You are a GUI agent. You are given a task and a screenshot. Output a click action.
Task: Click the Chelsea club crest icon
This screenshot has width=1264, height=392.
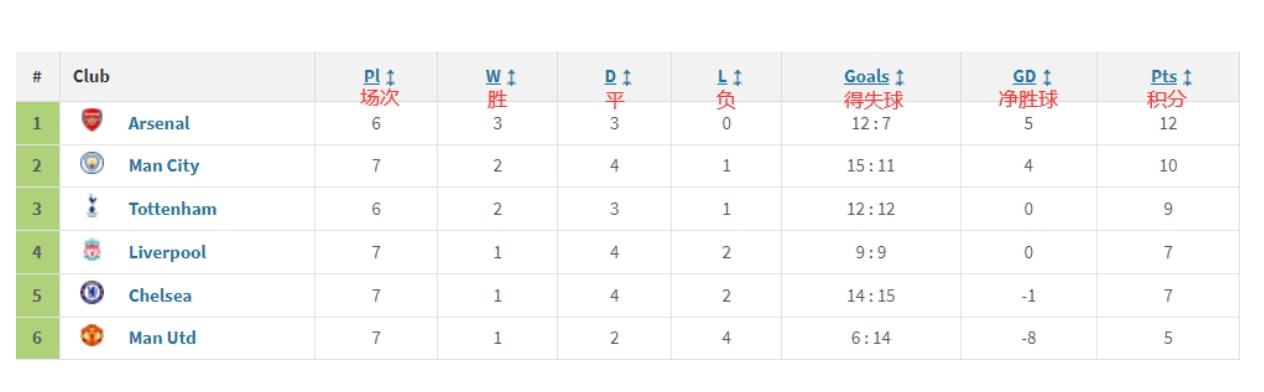coord(92,294)
